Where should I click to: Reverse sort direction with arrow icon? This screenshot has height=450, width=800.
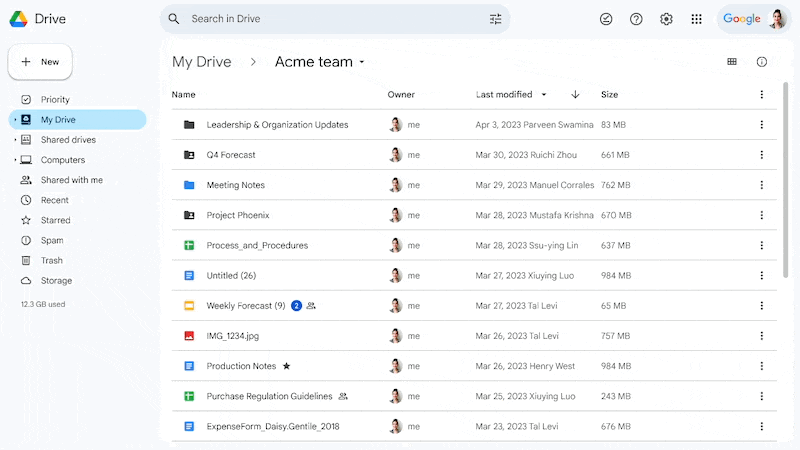[575, 94]
